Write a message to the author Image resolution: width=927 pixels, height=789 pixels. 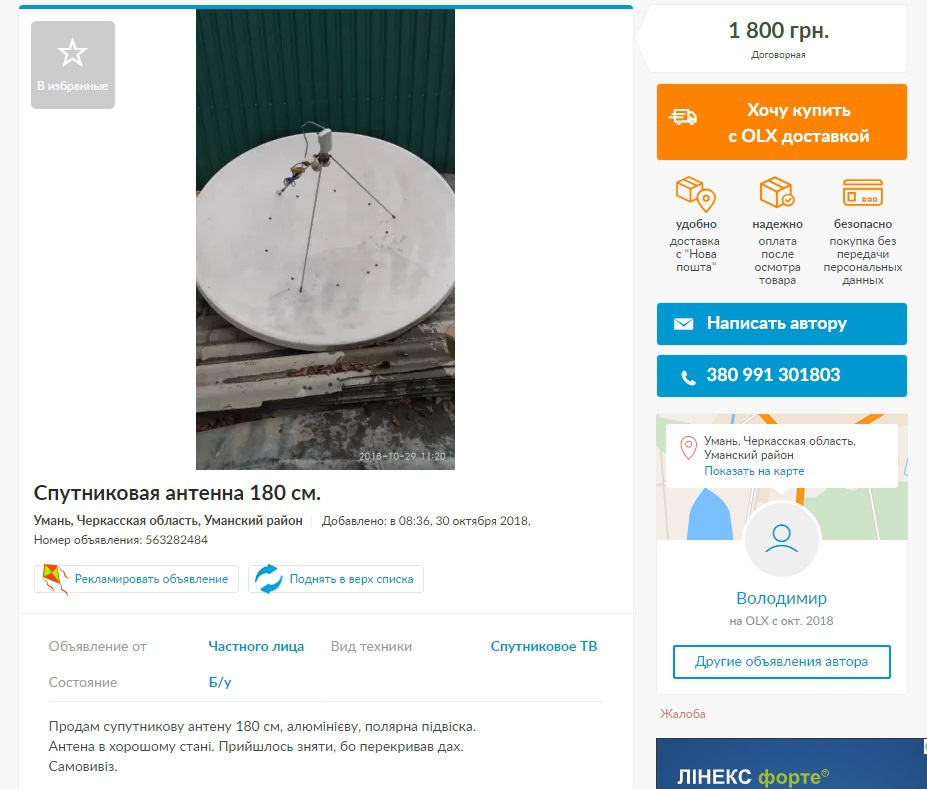point(782,324)
